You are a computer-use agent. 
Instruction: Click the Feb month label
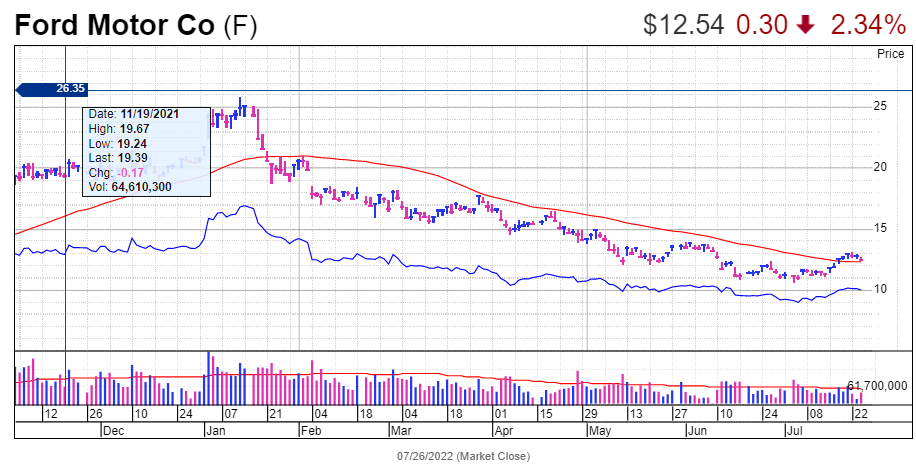click(x=310, y=432)
